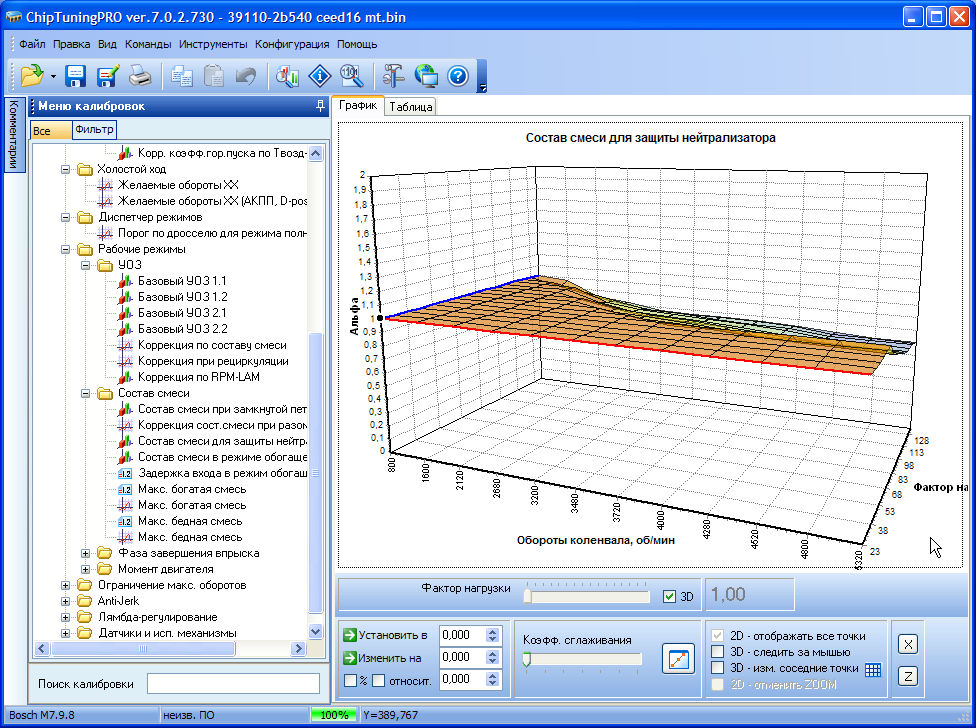The image size is (976, 728).
Task: Uncheck the 3D checkbox beside load factor slider
Action: (x=670, y=597)
